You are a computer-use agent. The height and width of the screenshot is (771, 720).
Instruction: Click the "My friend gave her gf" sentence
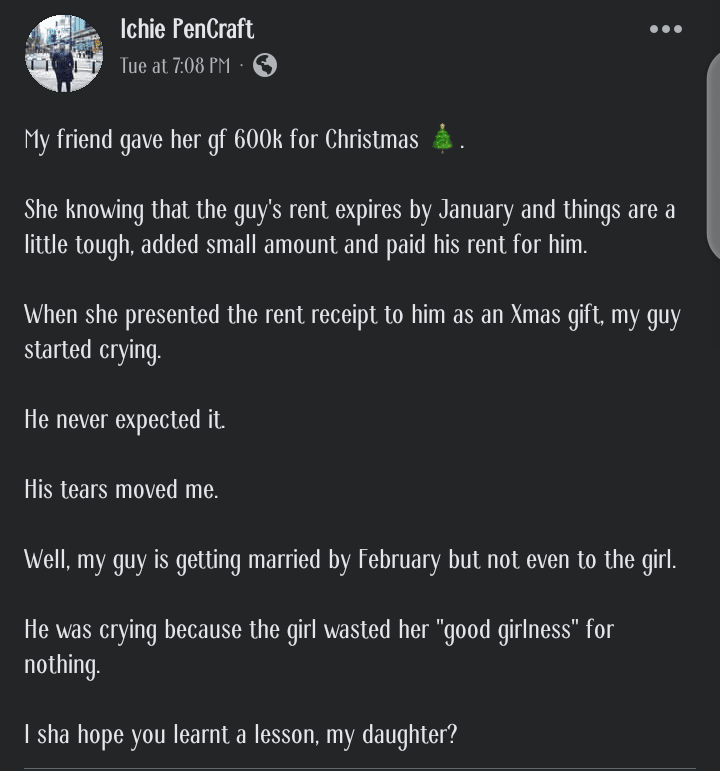(125, 140)
